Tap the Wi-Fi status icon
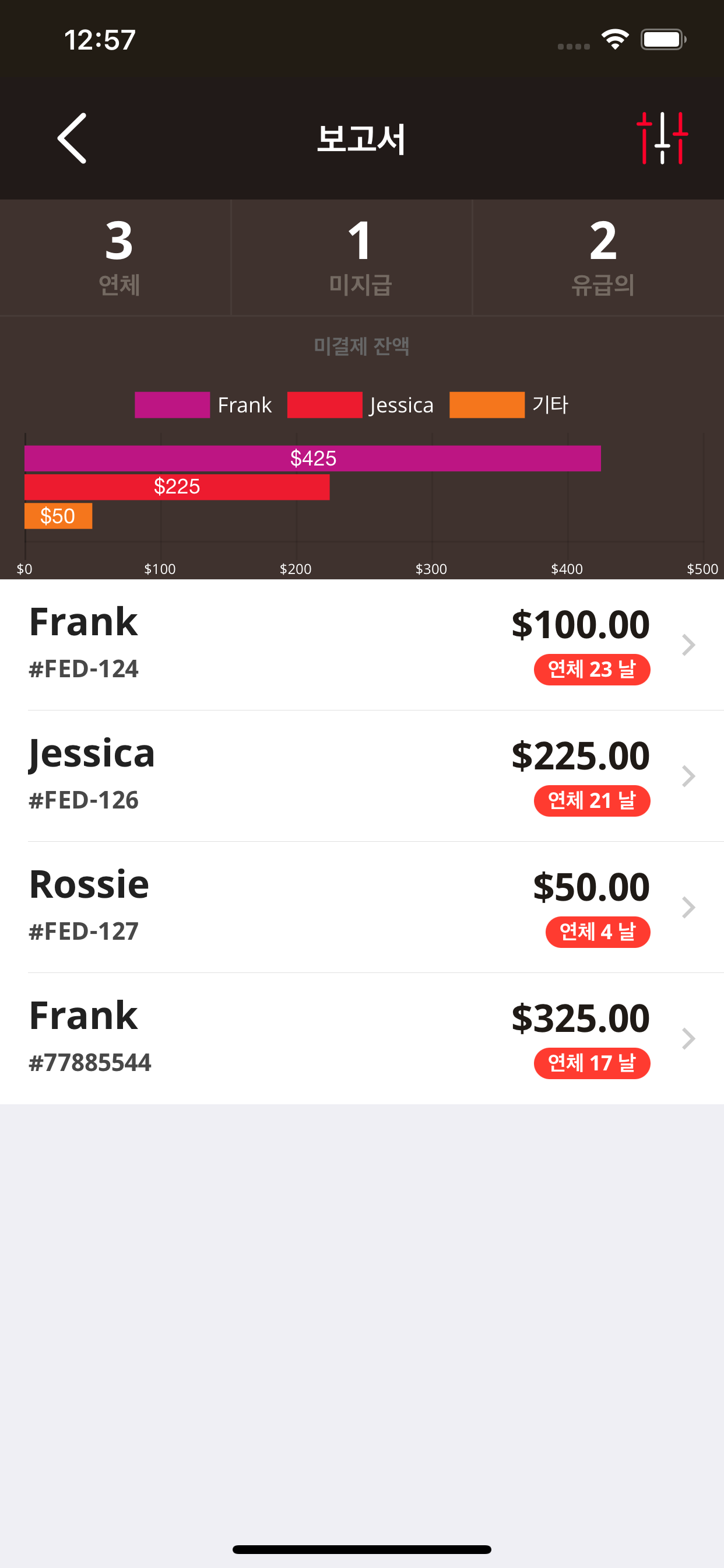Image resolution: width=724 pixels, height=1568 pixels. pos(614,40)
